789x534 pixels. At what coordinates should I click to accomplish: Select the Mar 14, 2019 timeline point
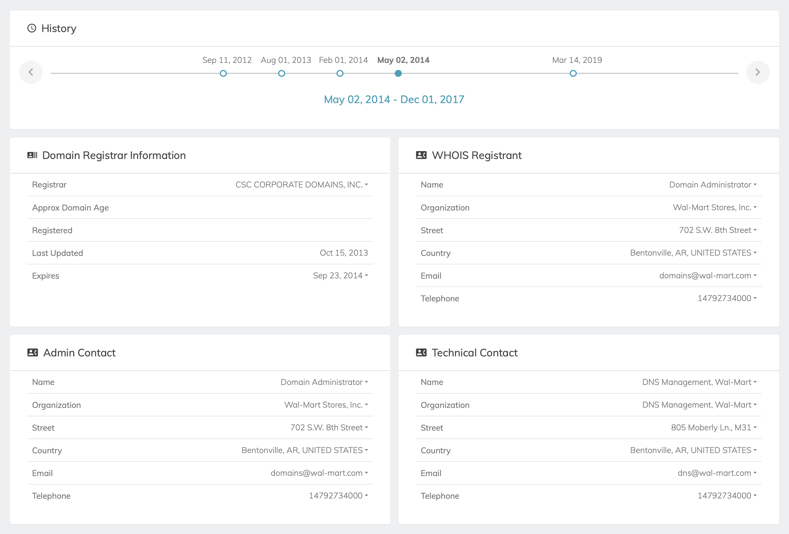pyautogui.click(x=573, y=73)
